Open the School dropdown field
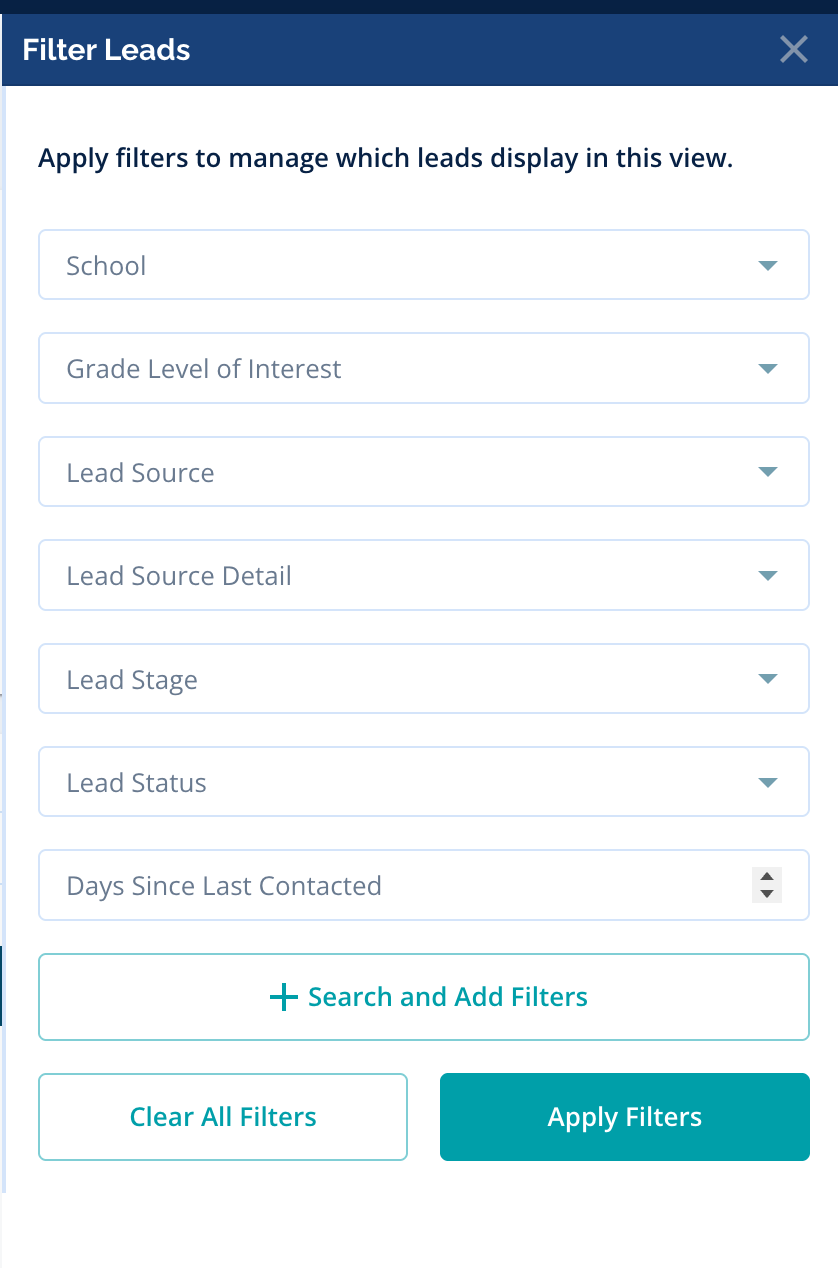The height and width of the screenshot is (1268, 838). click(400, 265)
